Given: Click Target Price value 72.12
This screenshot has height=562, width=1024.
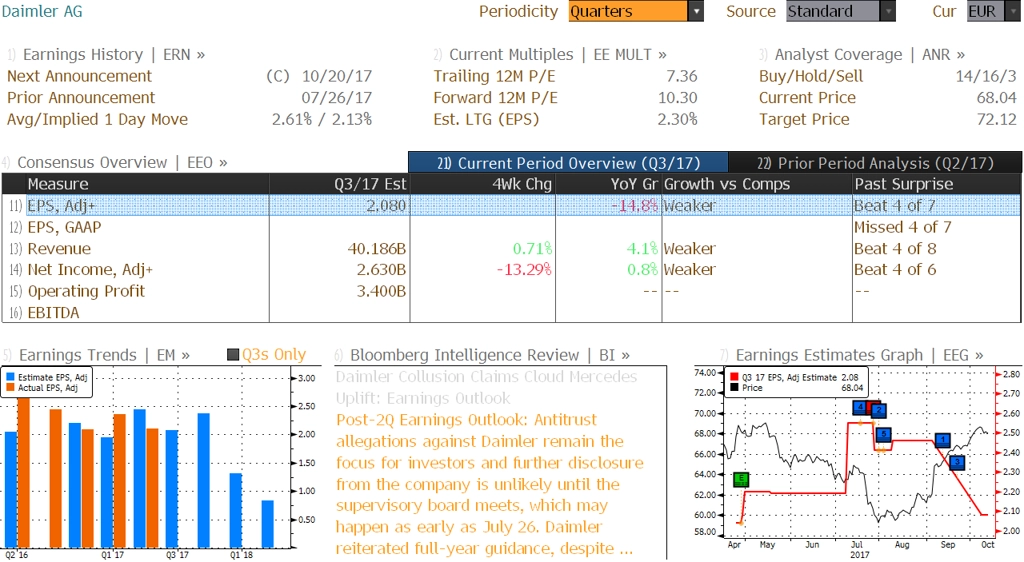Looking at the screenshot, I should [997, 119].
